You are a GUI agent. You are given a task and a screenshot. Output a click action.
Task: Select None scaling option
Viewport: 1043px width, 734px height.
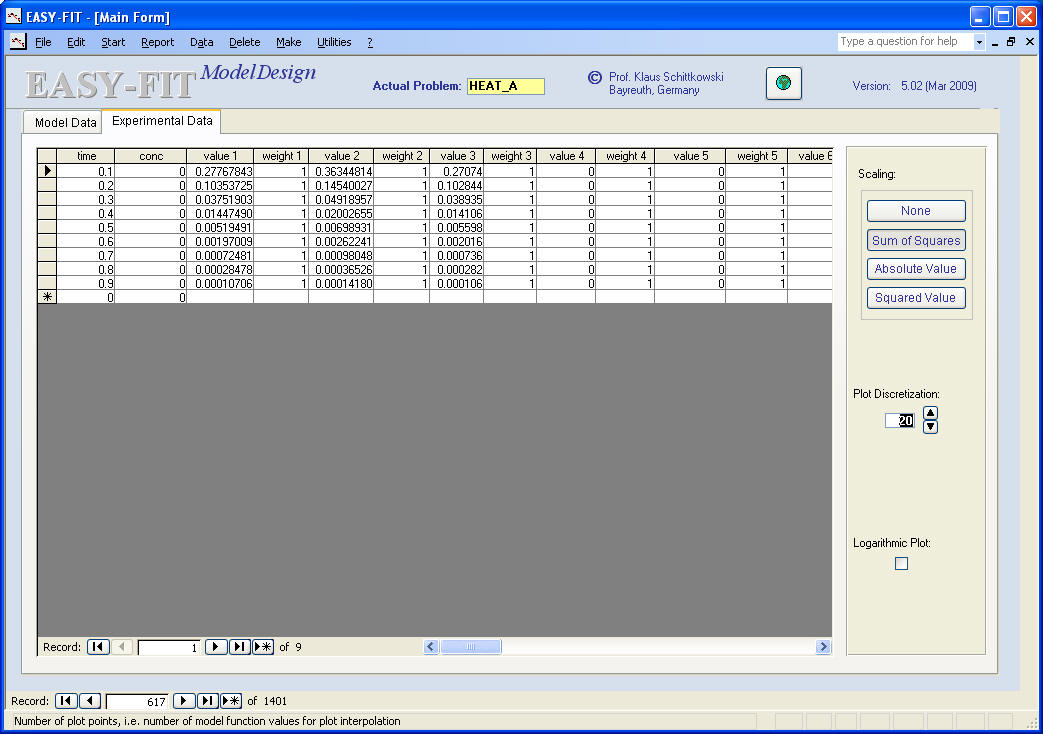coord(915,211)
